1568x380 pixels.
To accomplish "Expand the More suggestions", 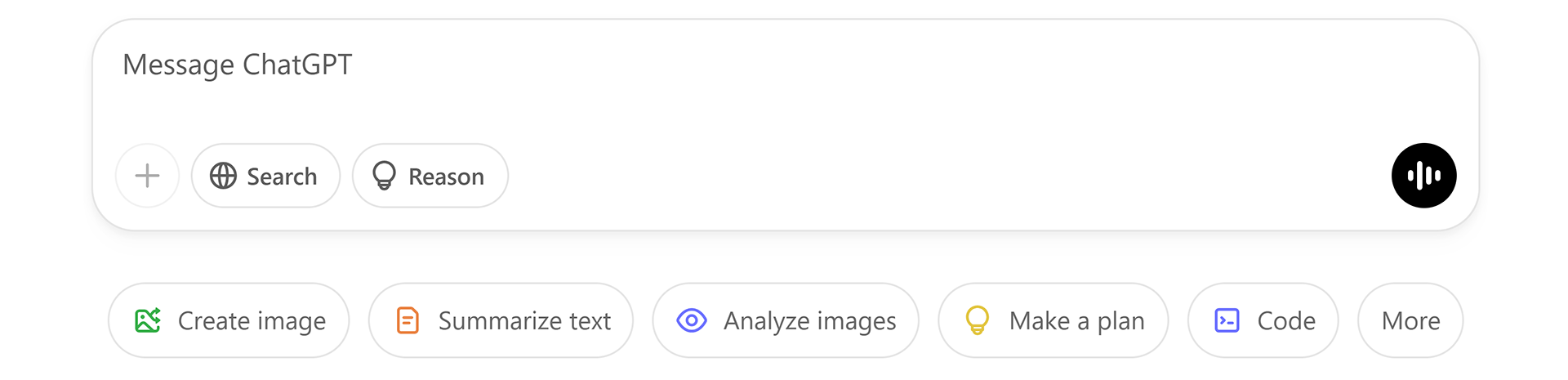I will [1410, 320].
